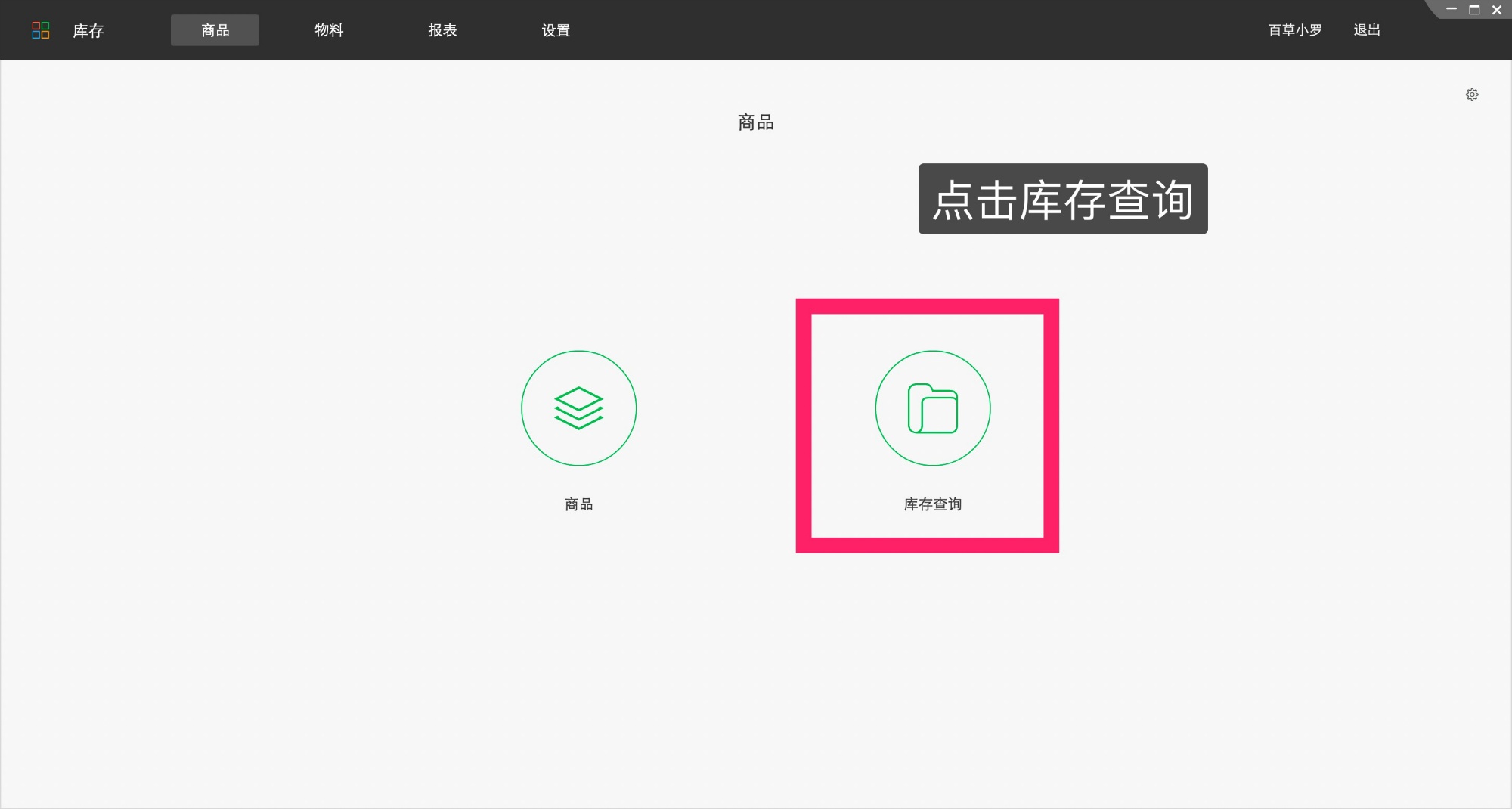Select the highlighted 商品 tab
Viewport: 1512px width, 809px height.
[215, 30]
